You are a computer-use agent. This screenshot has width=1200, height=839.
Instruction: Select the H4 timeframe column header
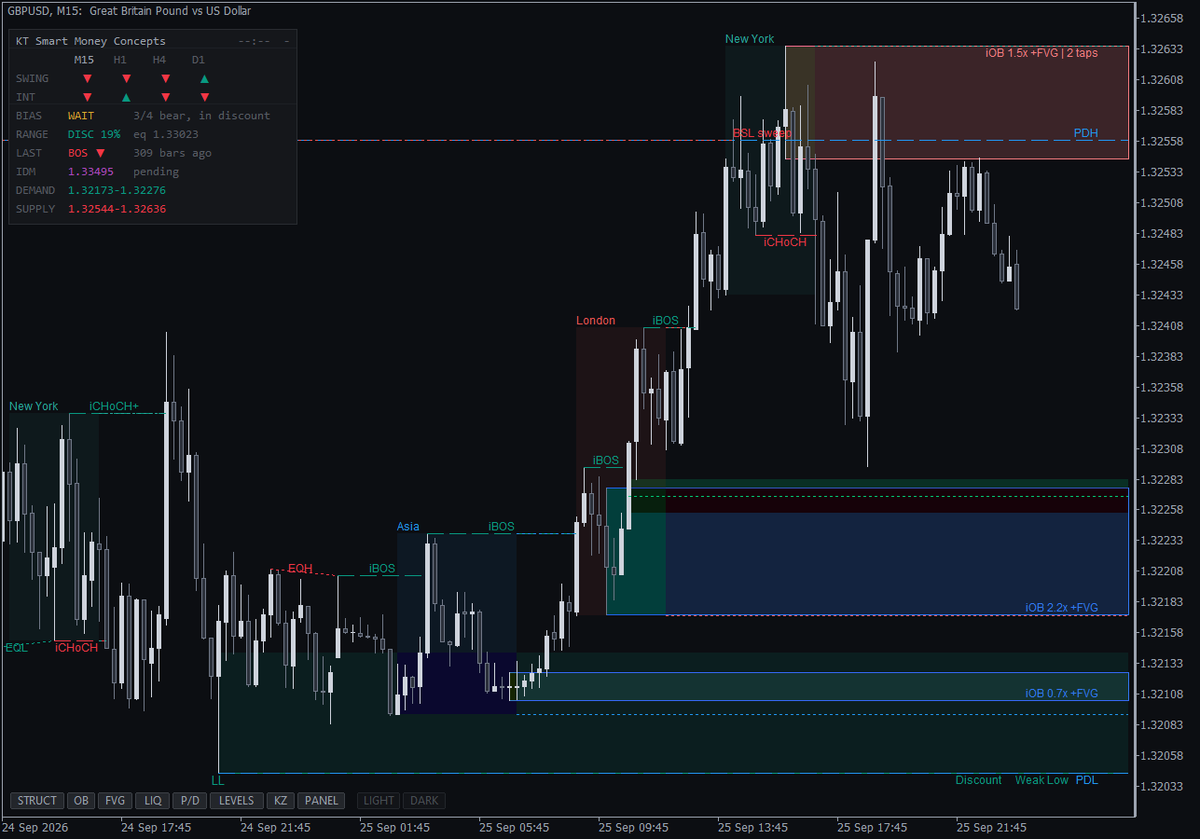click(x=160, y=60)
